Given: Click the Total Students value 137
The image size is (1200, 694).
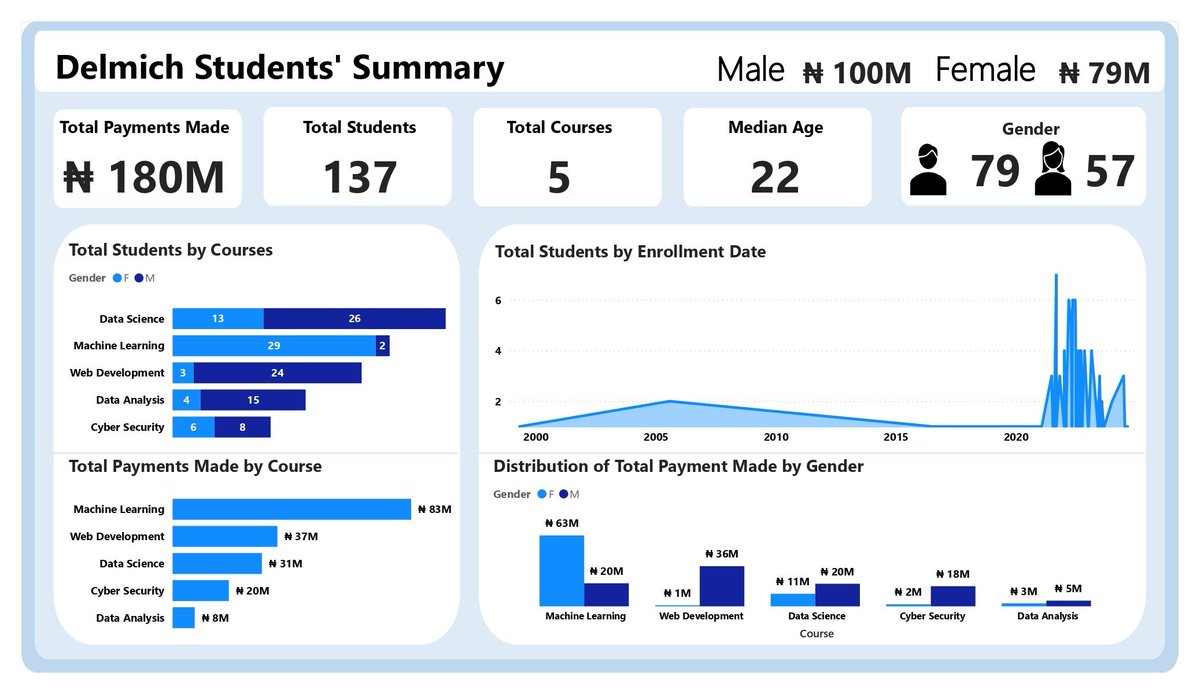Looking at the screenshot, I should tap(359, 177).
